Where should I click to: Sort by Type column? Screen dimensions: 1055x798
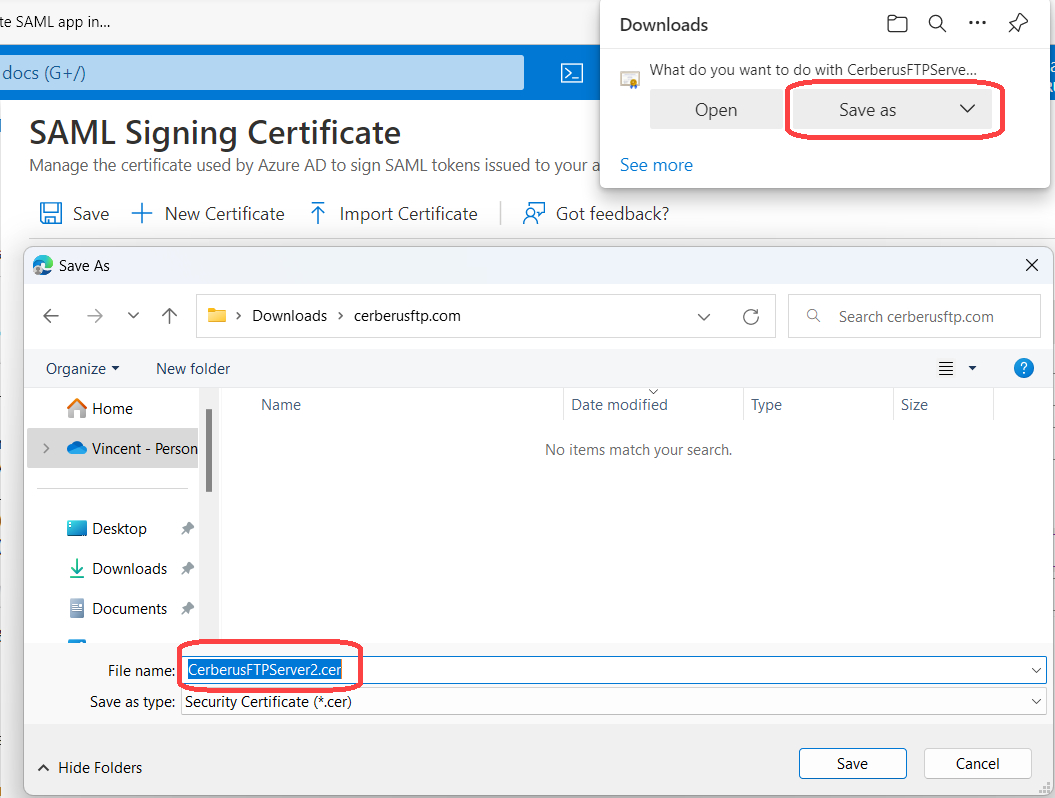[x=766, y=404]
